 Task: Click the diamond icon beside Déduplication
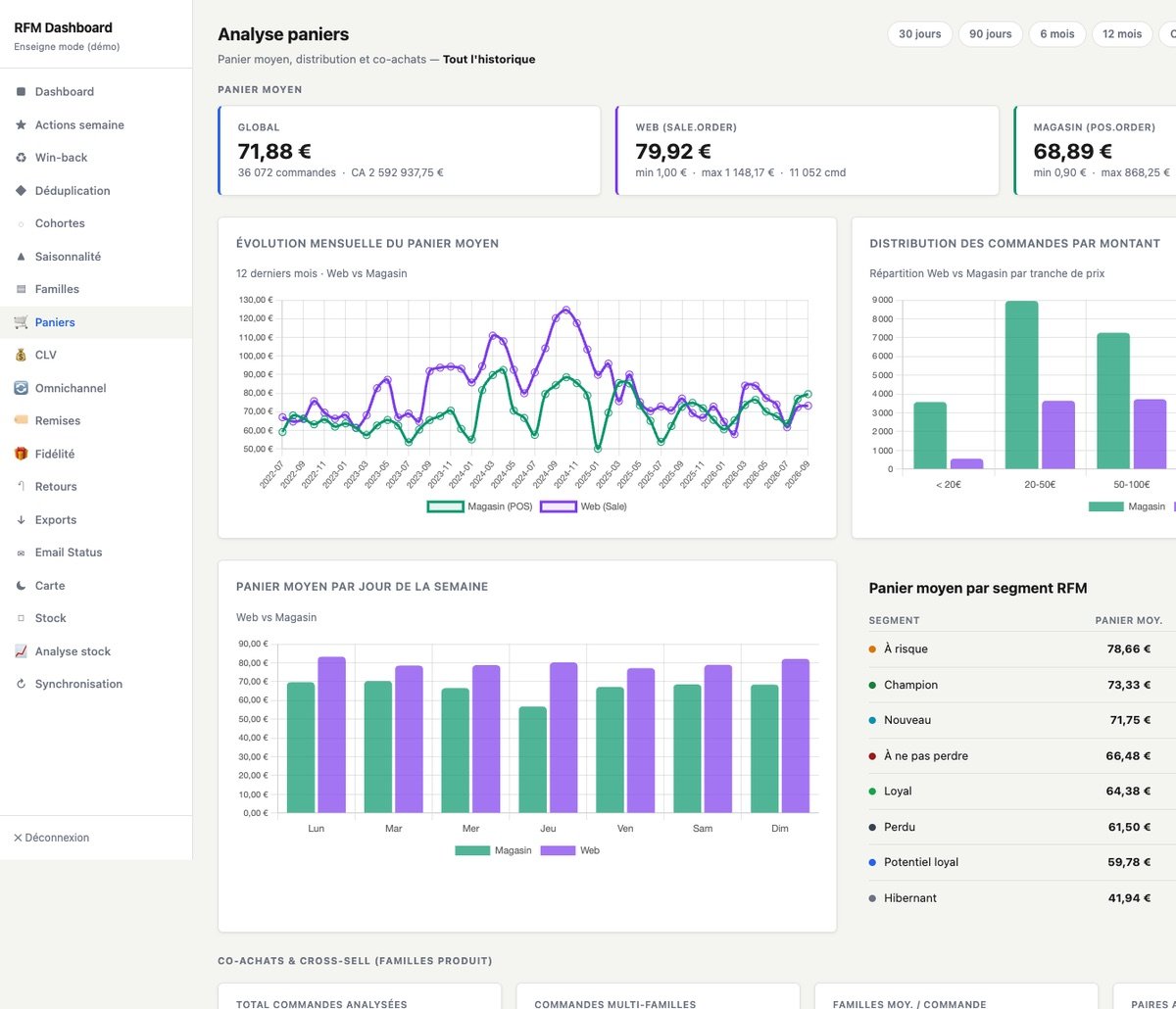click(x=21, y=190)
